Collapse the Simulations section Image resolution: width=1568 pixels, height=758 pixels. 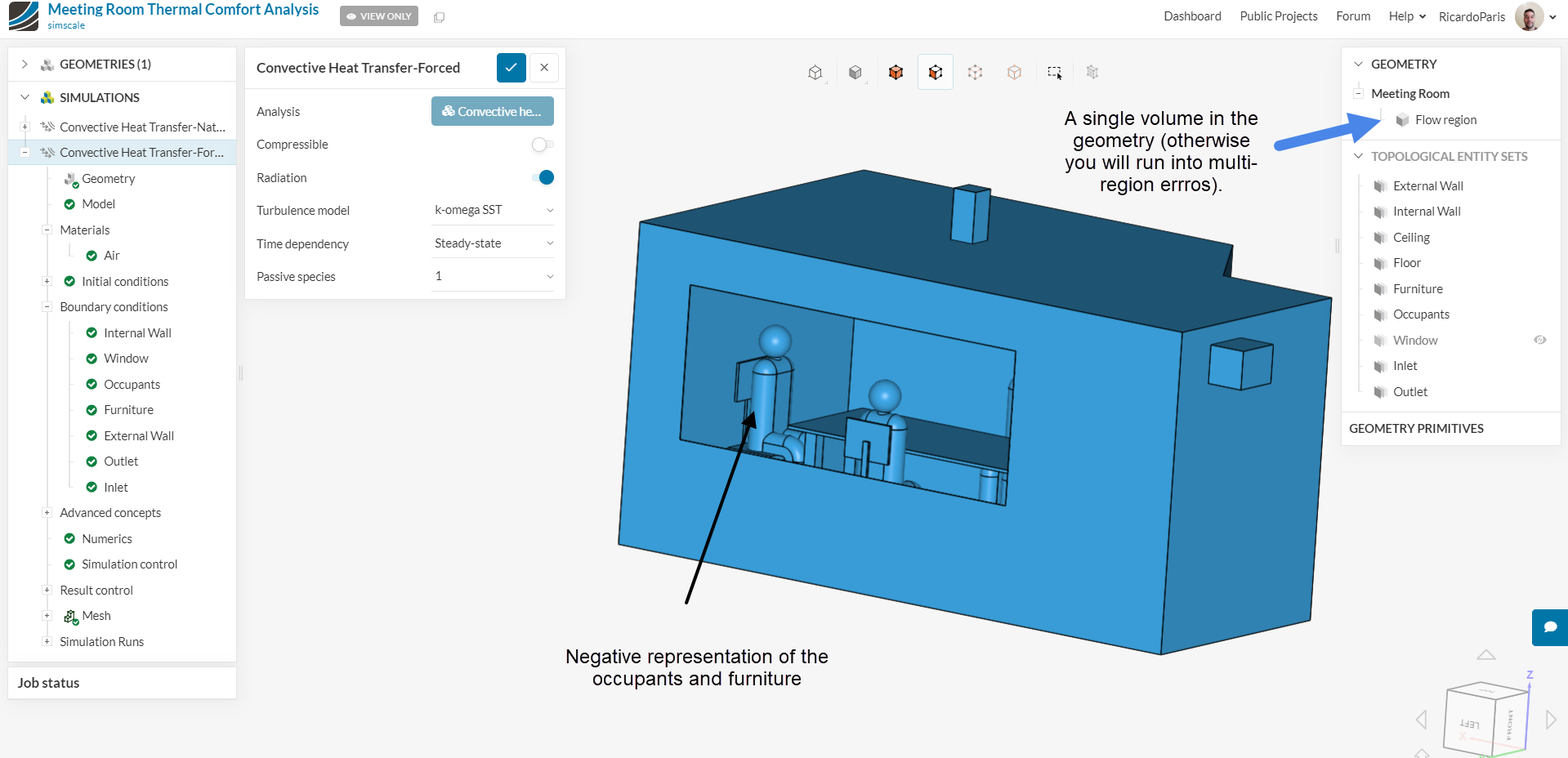[x=25, y=98]
